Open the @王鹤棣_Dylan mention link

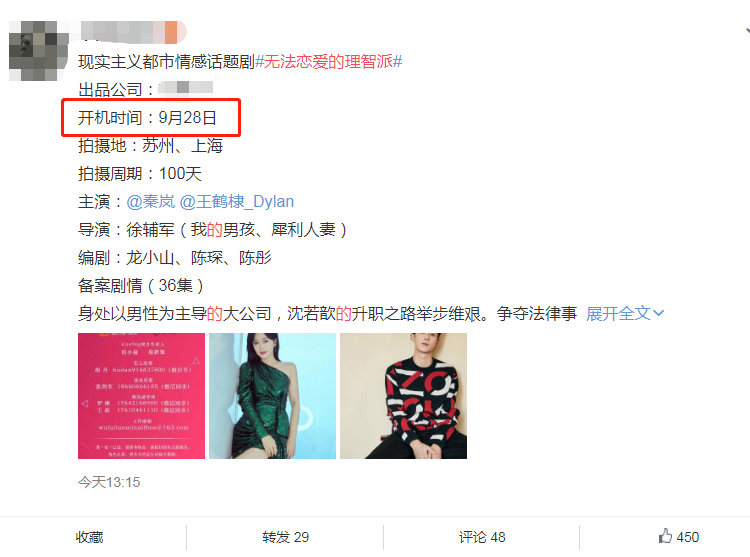pyautogui.click(x=237, y=202)
